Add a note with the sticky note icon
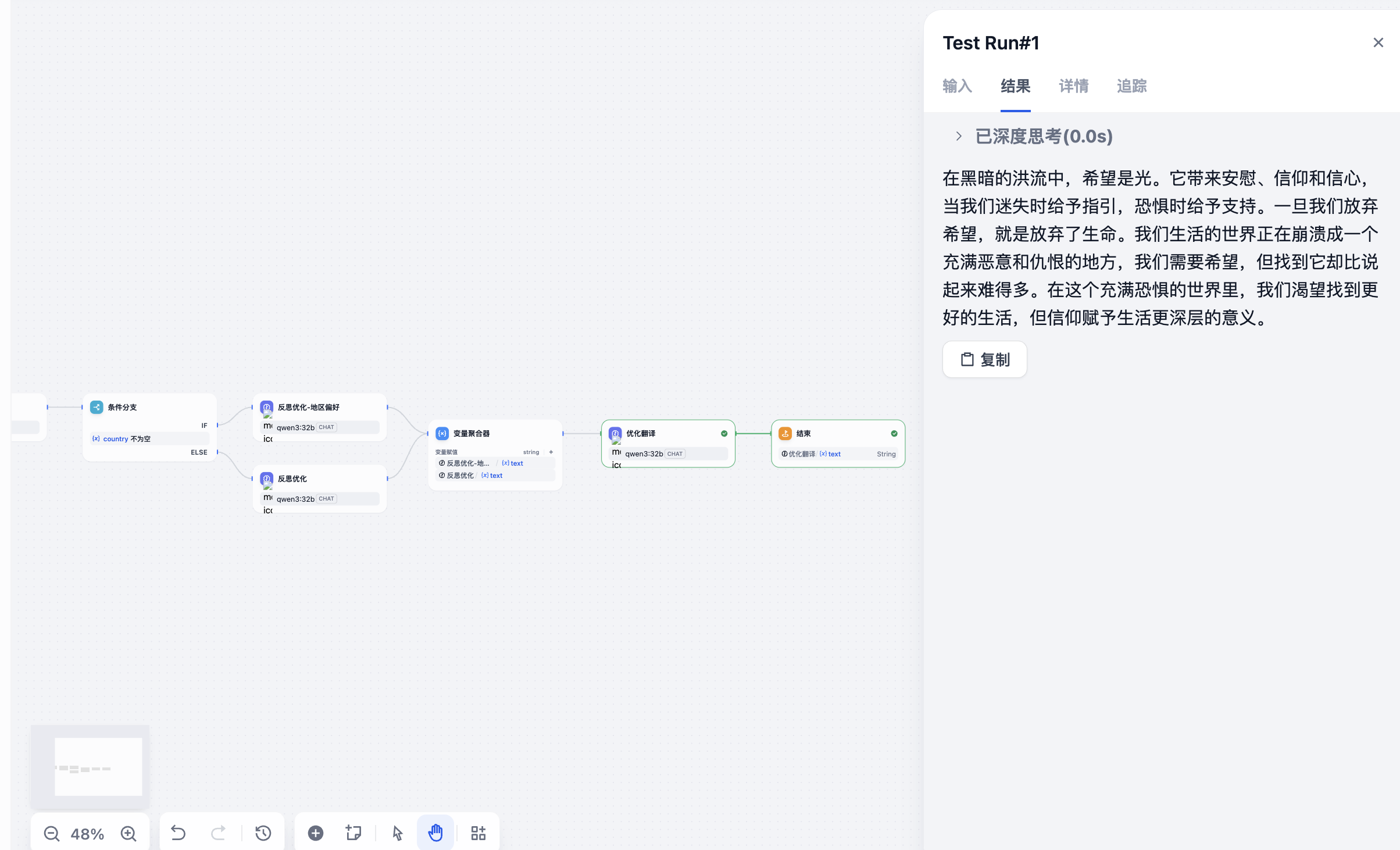The image size is (1400, 850). pyautogui.click(x=353, y=833)
